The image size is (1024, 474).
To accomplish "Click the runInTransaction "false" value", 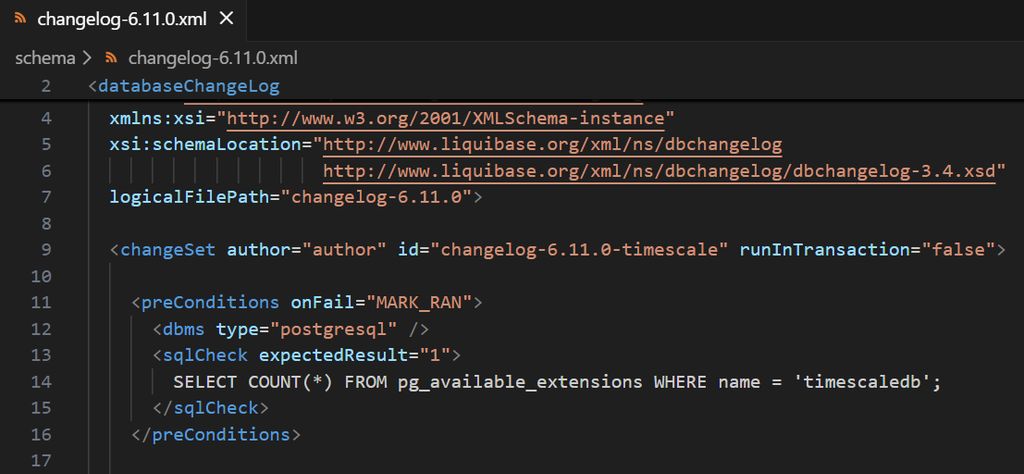I will pos(957,249).
